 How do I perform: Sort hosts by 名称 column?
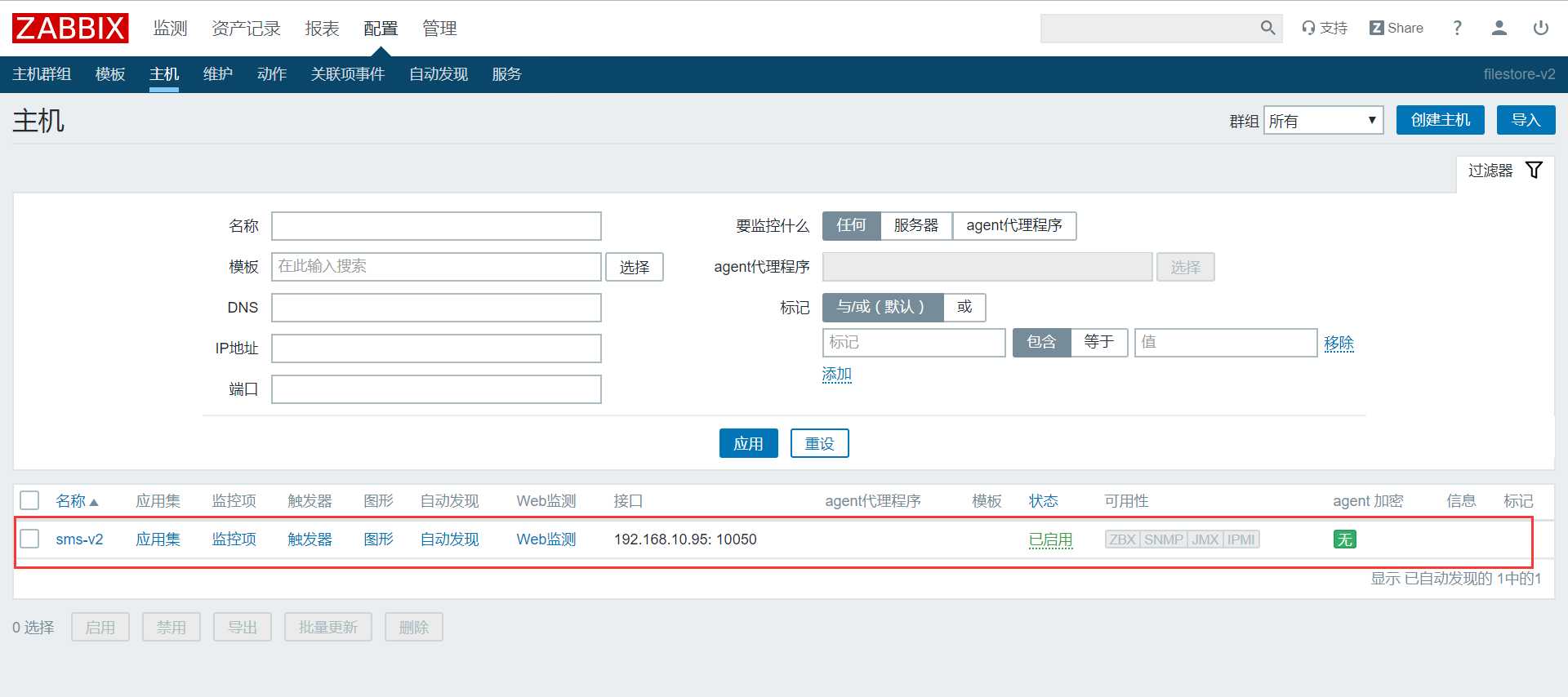pos(76,501)
